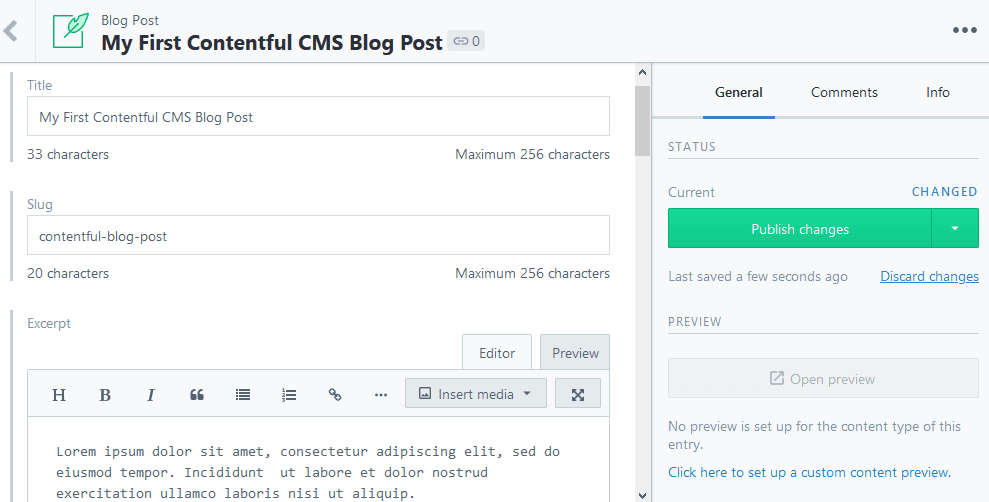Apply italic formatting in Excerpt toolbar
The image size is (989, 502).
pos(151,395)
